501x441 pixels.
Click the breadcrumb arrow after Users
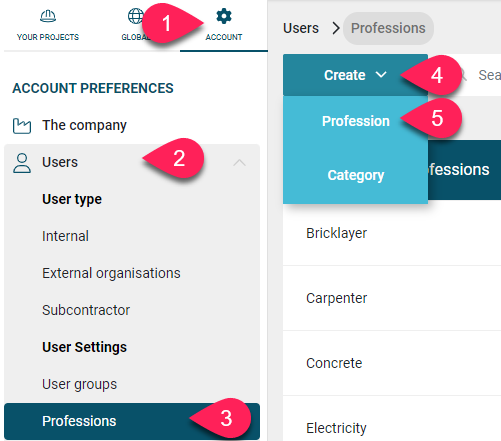click(x=336, y=28)
